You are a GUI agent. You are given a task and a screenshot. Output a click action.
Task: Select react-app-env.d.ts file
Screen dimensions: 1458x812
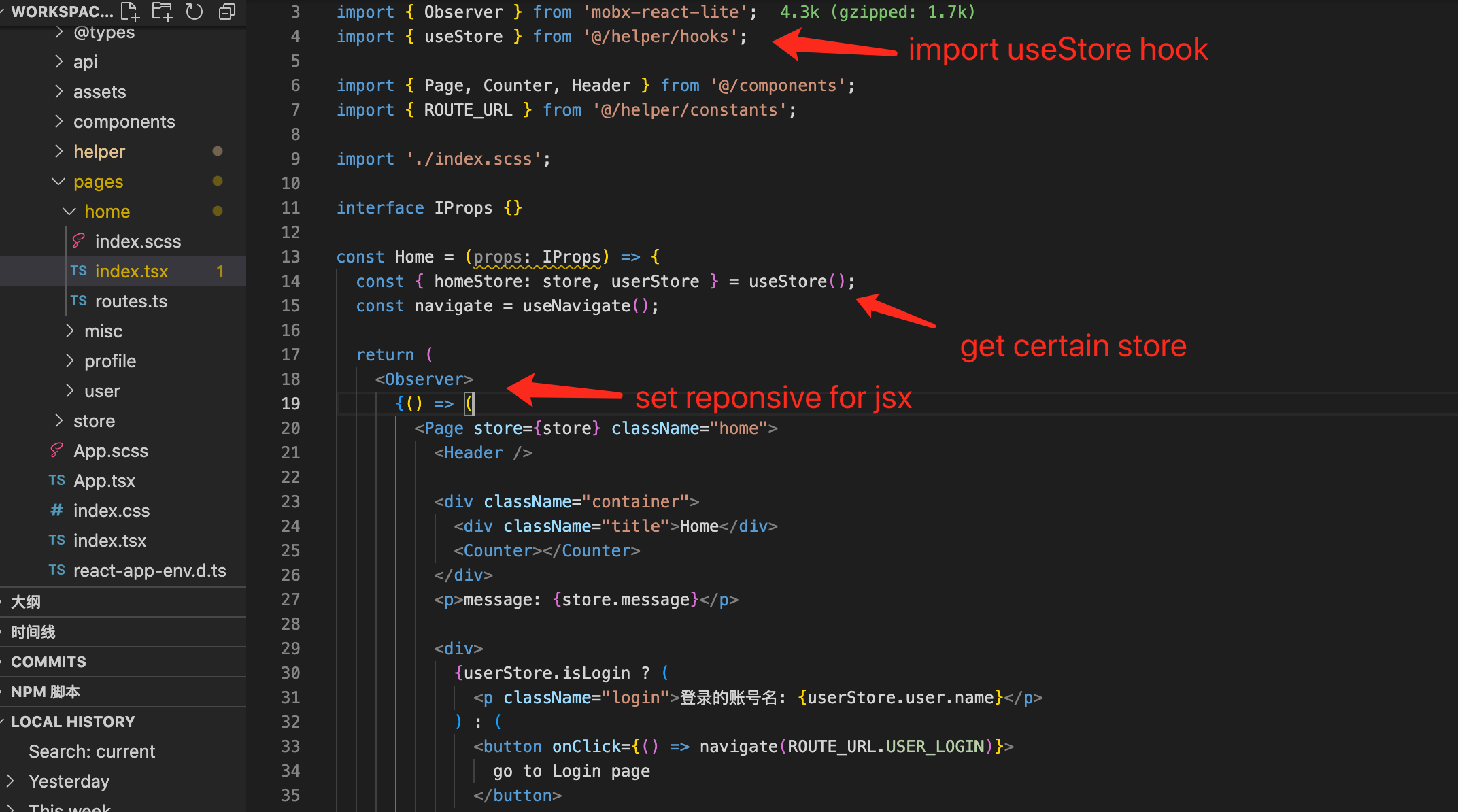tap(150, 571)
